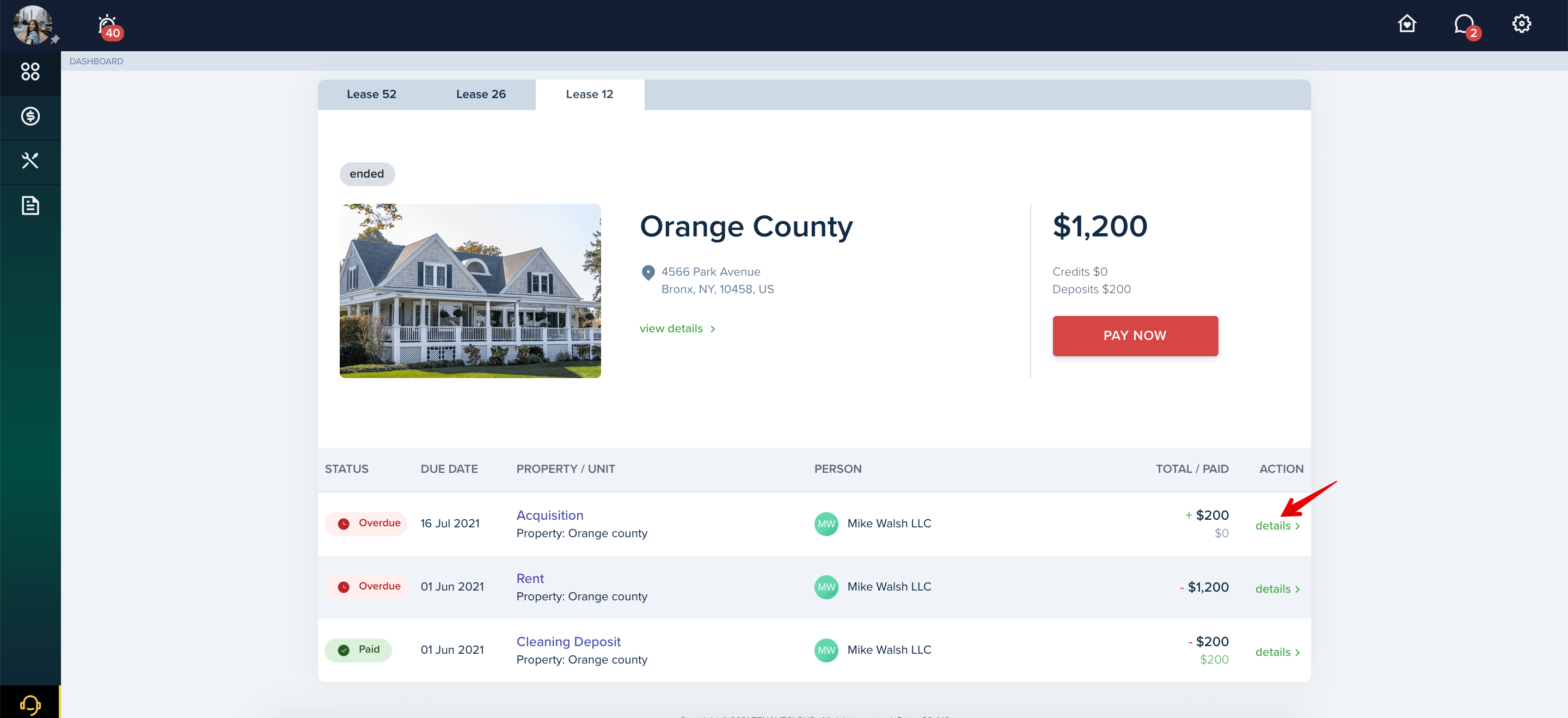Click the 16 Jul 2021 due date
Image resolution: width=1568 pixels, height=718 pixels.
tap(450, 524)
